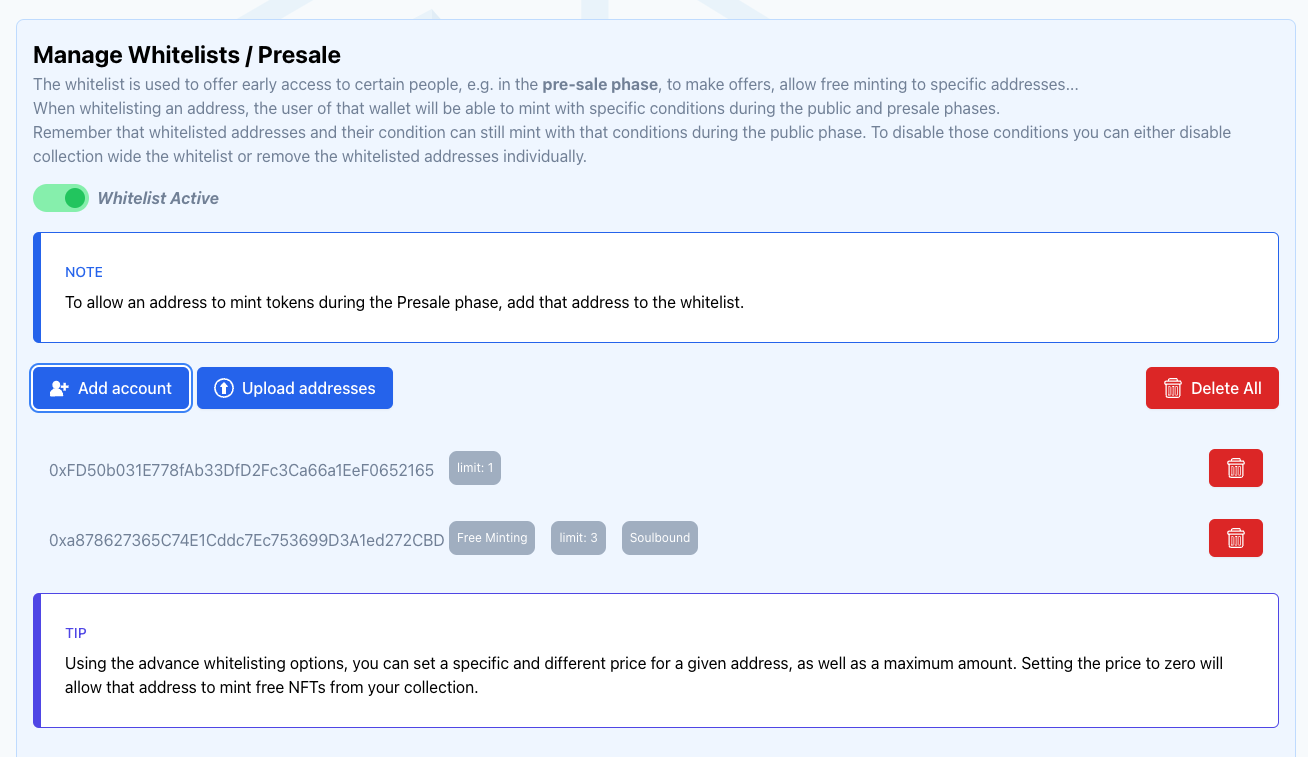1308x757 pixels.
Task: Toggle the Whitelist Active switch
Action: 62,198
